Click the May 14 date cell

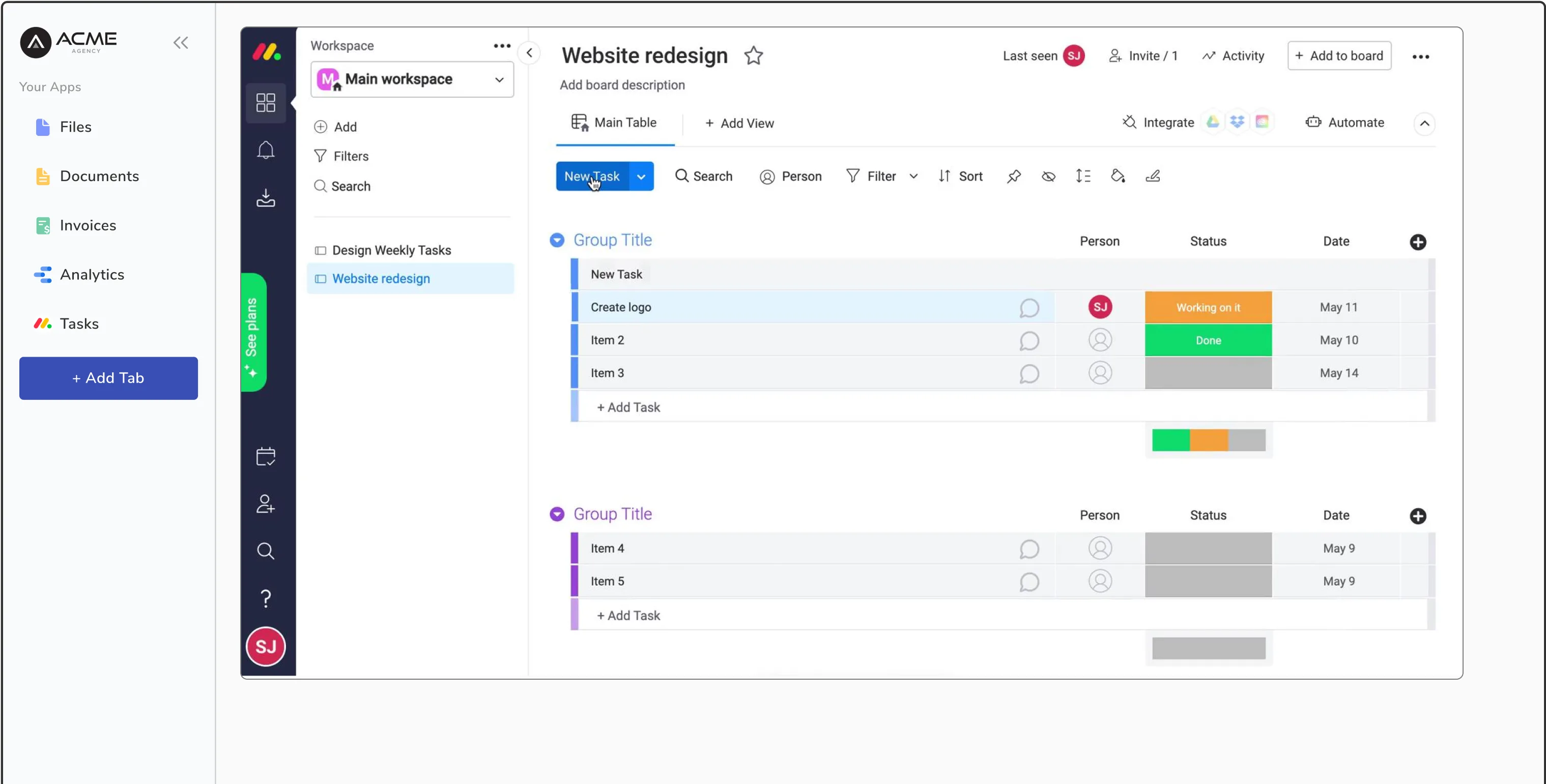pyautogui.click(x=1338, y=373)
